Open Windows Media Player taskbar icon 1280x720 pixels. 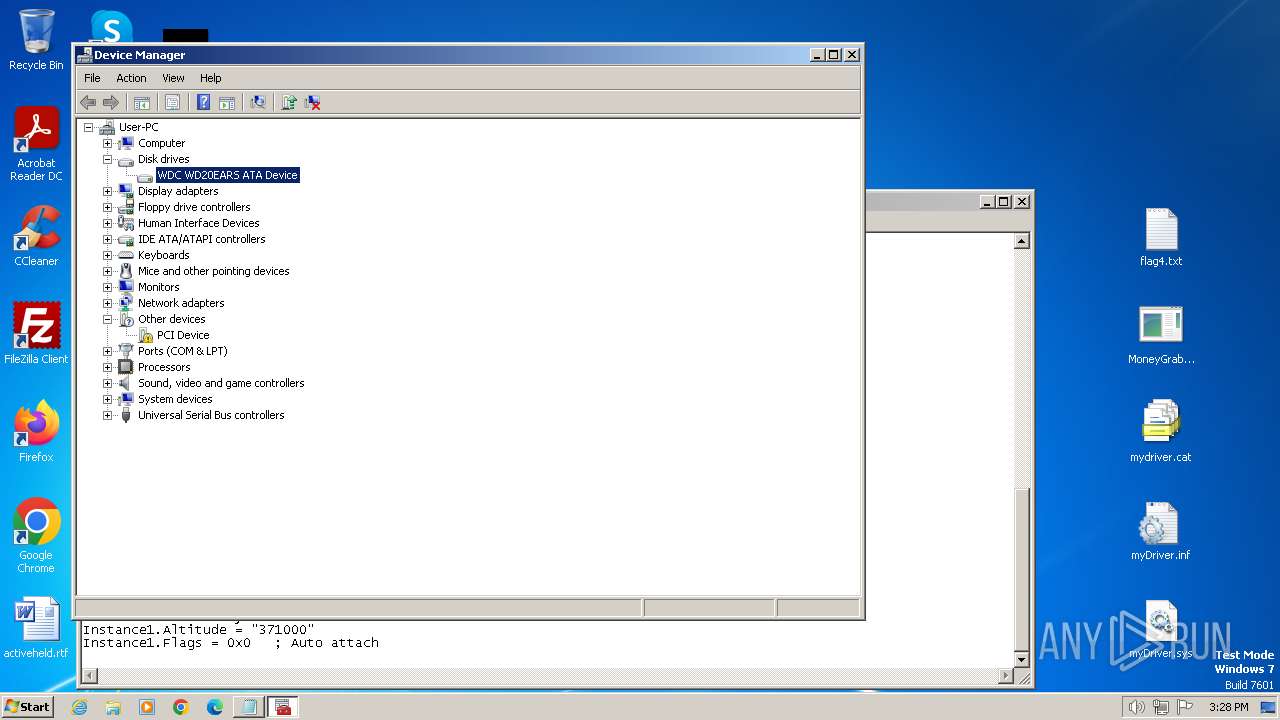[147, 707]
